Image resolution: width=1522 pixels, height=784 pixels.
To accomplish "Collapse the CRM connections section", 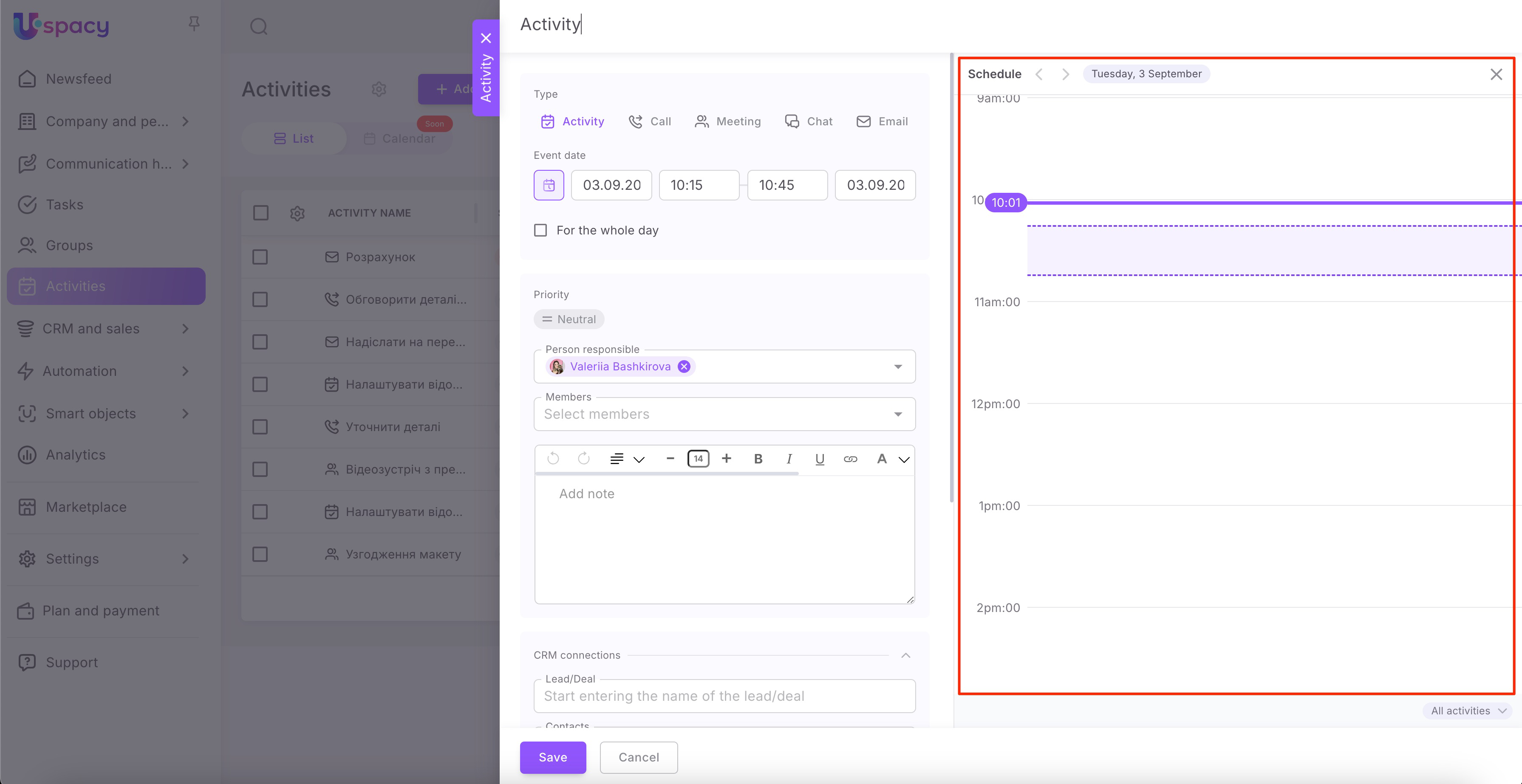I will pos(905,655).
